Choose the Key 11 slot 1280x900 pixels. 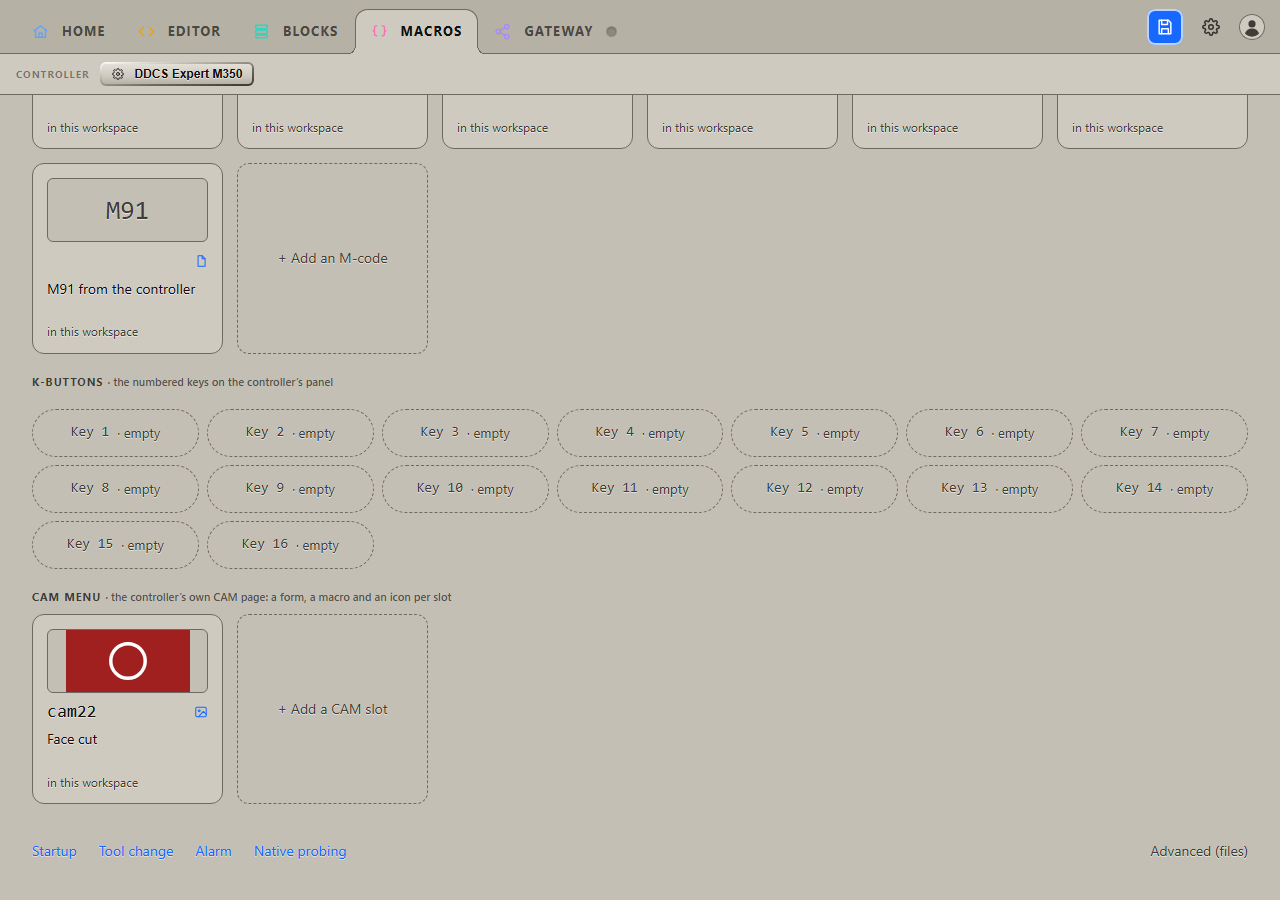(640, 489)
